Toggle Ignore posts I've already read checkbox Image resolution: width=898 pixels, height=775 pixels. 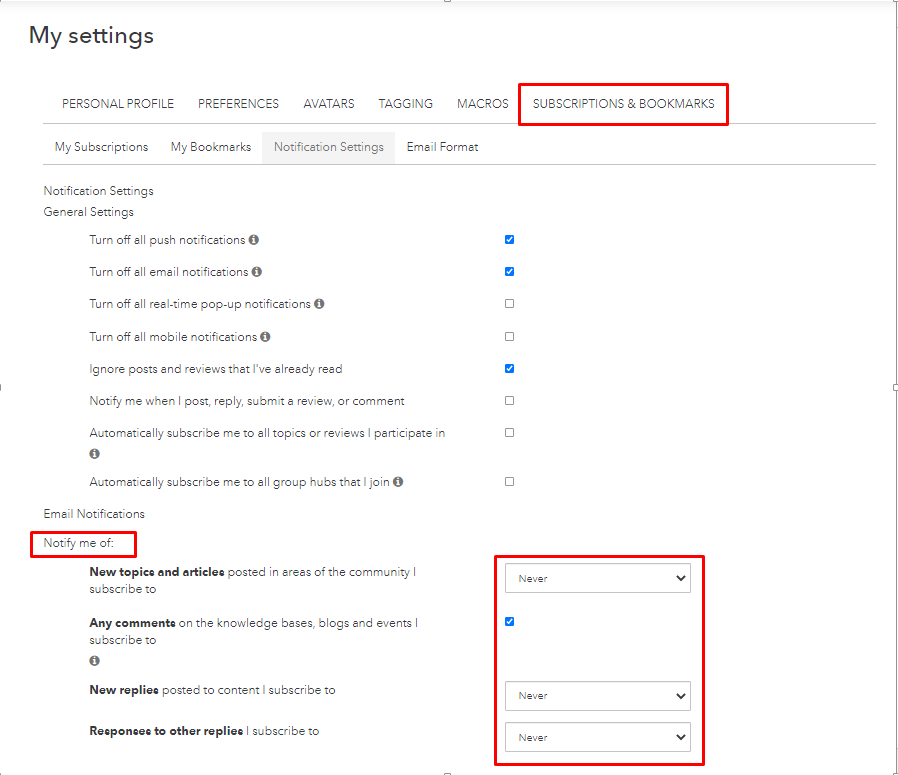[x=510, y=369]
